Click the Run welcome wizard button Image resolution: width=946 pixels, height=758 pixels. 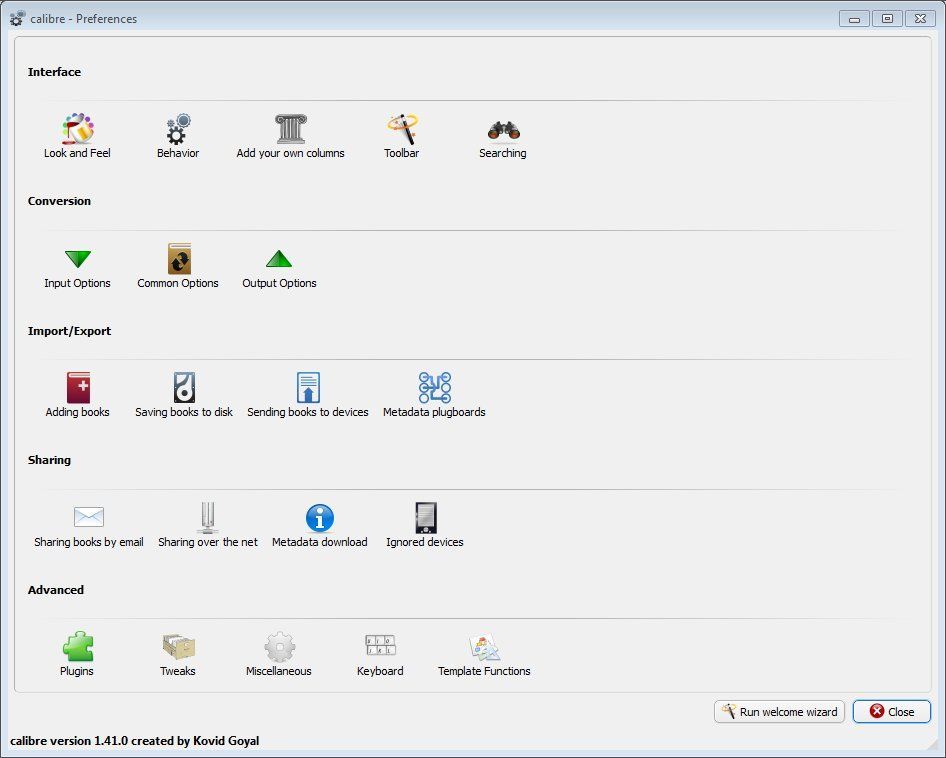click(779, 711)
